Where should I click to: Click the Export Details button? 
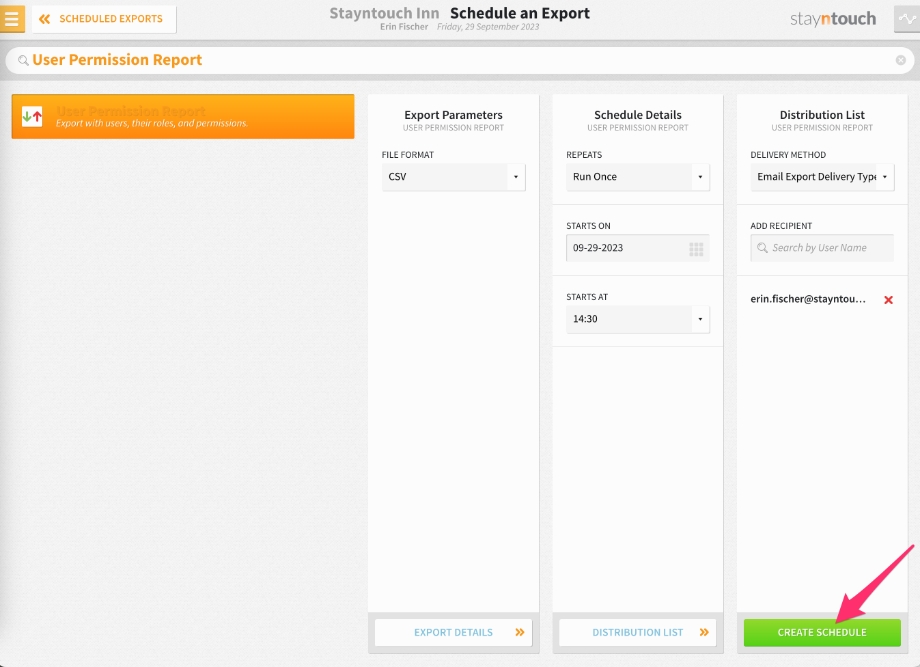pyautogui.click(x=454, y=632)
